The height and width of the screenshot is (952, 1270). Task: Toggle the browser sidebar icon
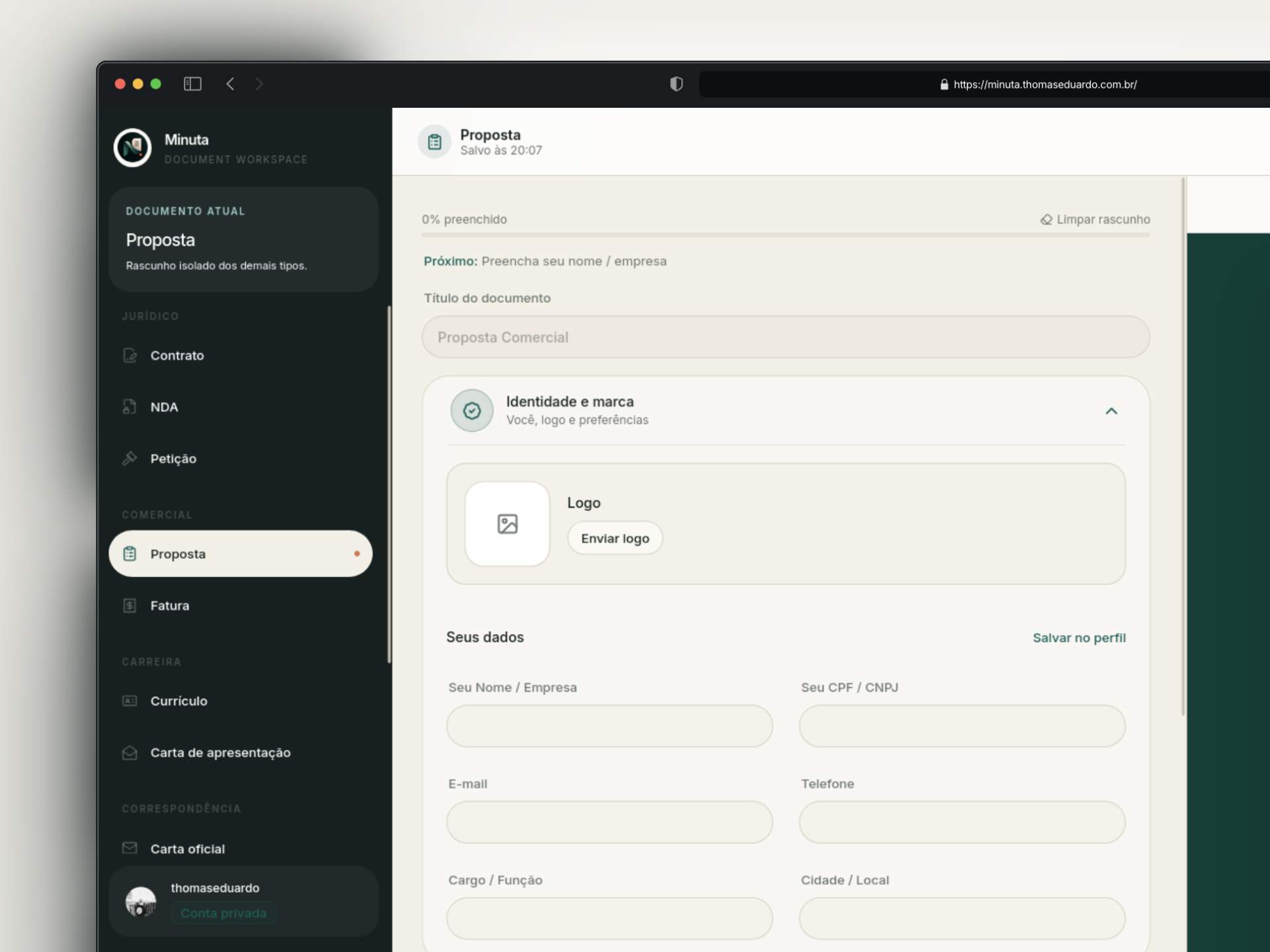click(x=192, y=84)
